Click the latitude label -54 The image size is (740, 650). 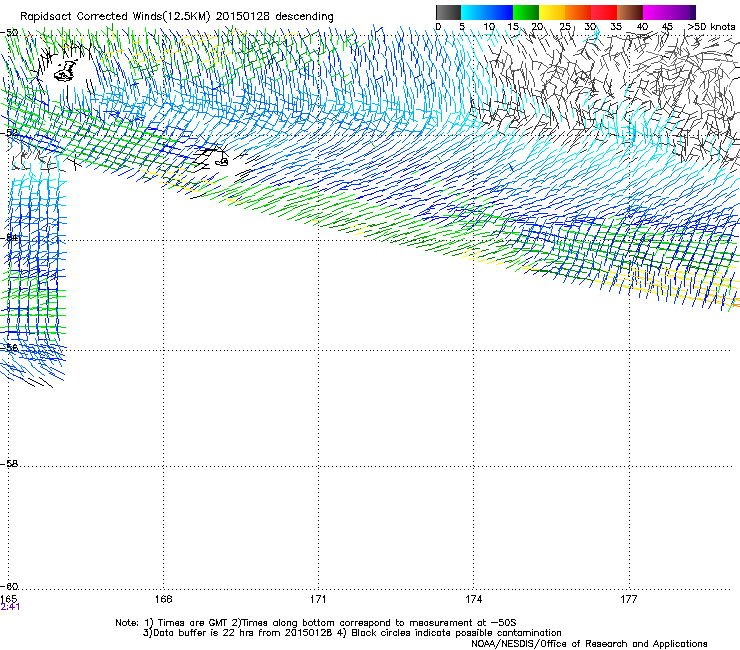[9, 237]
